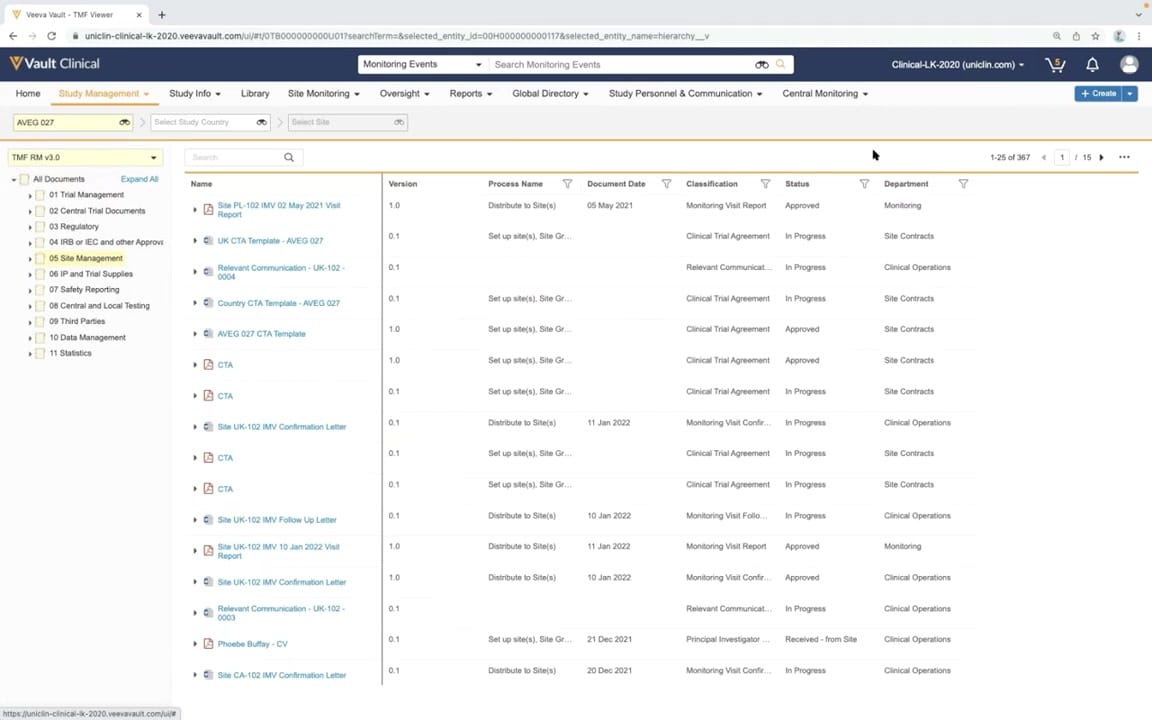The width and height of the screenshot is (1152, 720).
Task: Check the 05 Site Management checkbox
Action: tap(40, 259)
